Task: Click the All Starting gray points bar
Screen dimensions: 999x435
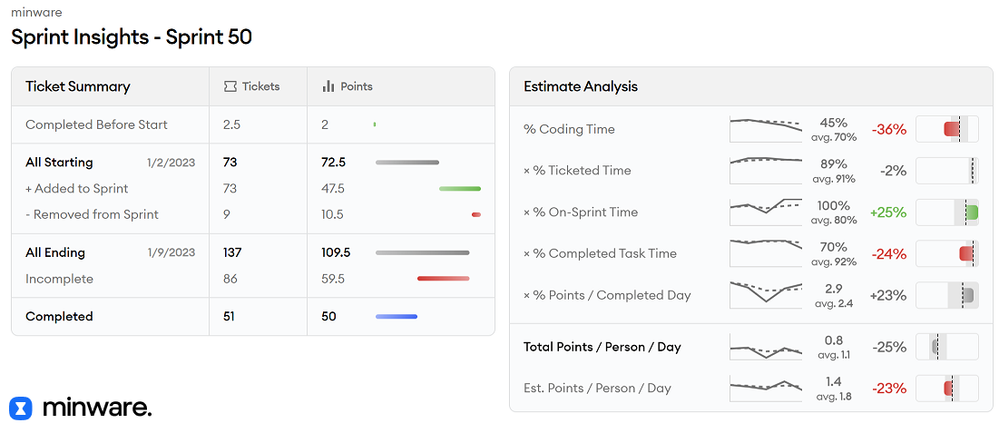Action: (x=407, y=162)
